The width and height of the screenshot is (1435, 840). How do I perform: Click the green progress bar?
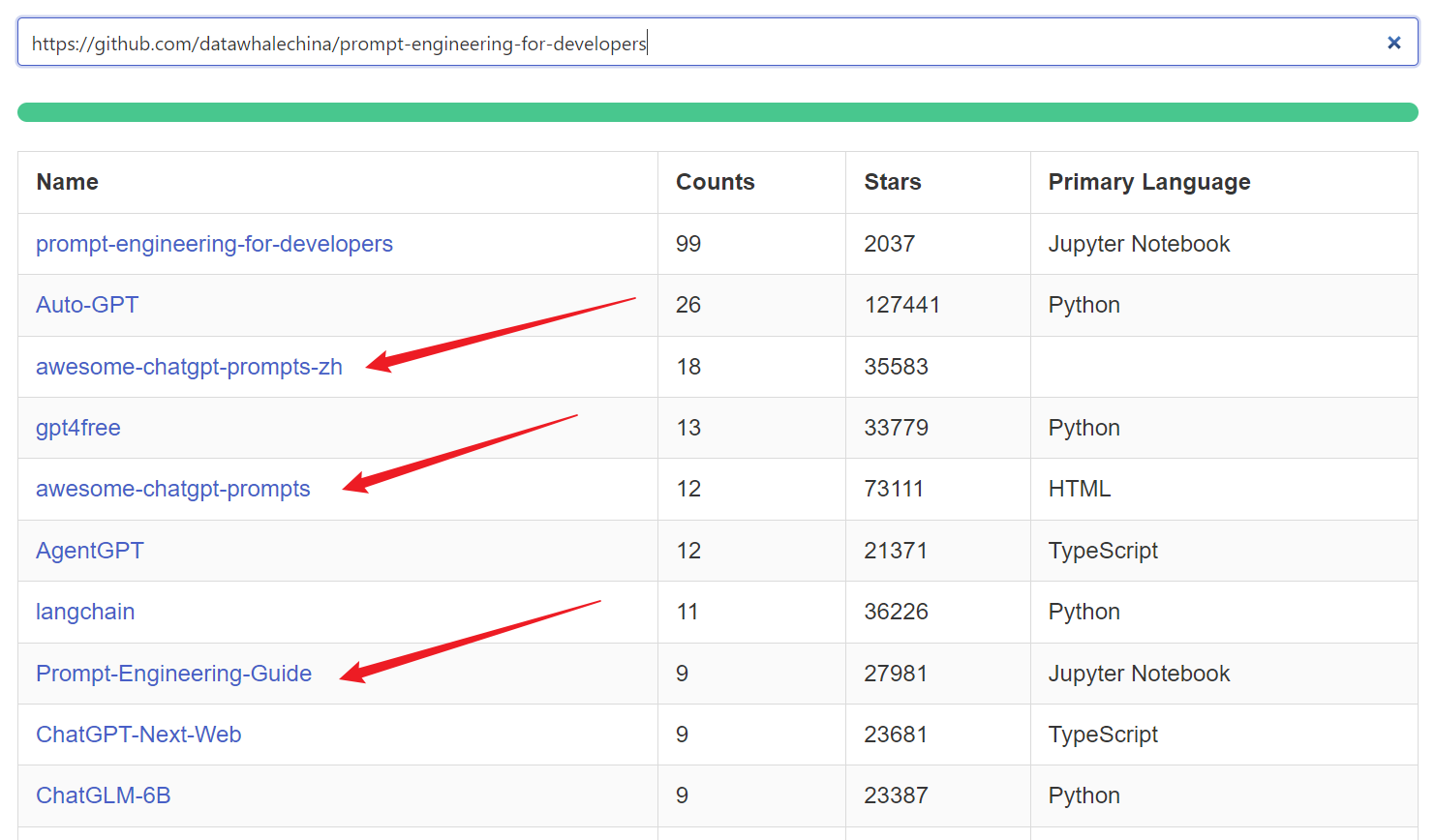(717, 112)
